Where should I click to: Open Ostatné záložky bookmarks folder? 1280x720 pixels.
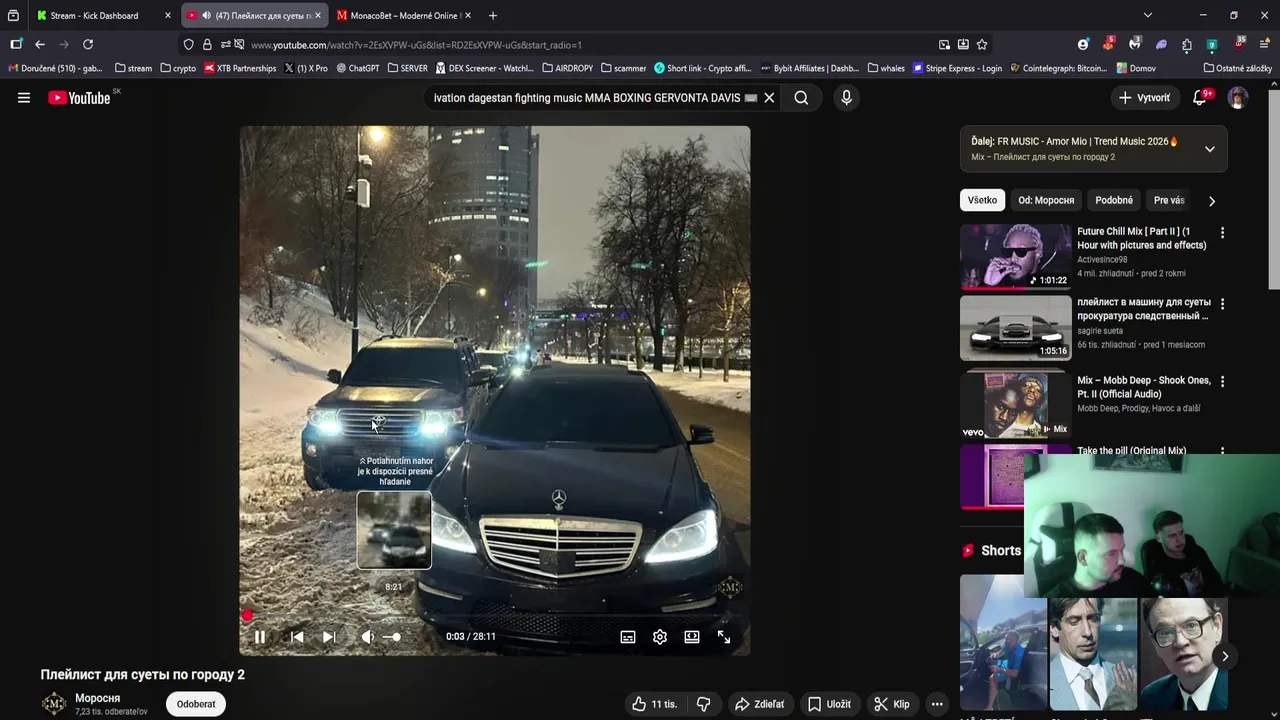coord(1238,68)
